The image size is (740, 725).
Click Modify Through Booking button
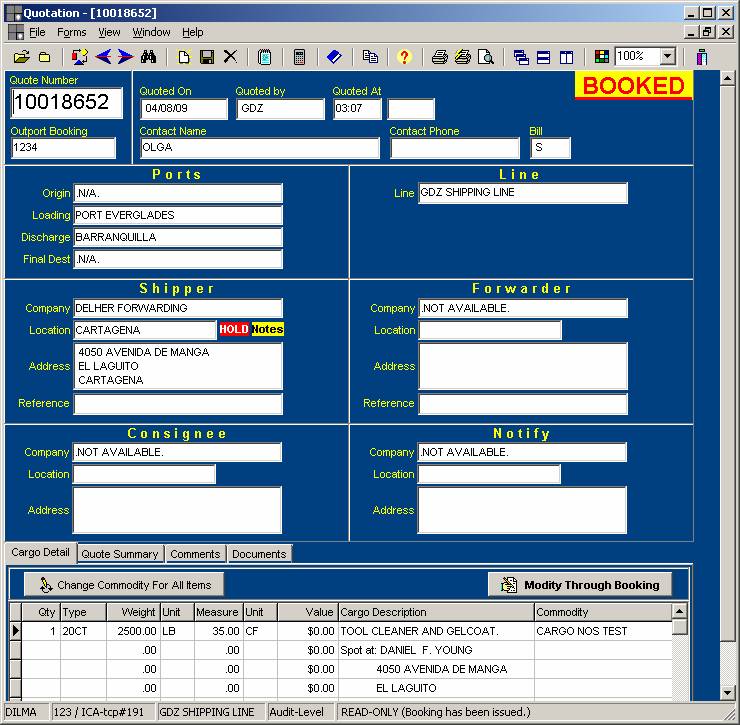coord(580,585)
